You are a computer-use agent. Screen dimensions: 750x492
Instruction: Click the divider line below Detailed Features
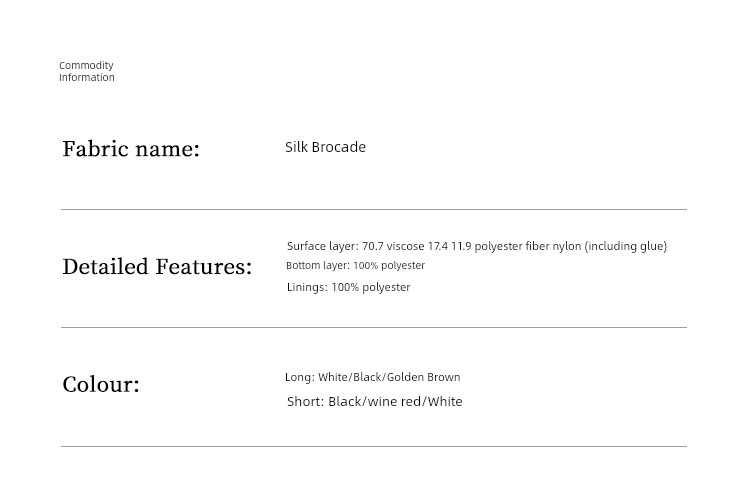[374, 327]
